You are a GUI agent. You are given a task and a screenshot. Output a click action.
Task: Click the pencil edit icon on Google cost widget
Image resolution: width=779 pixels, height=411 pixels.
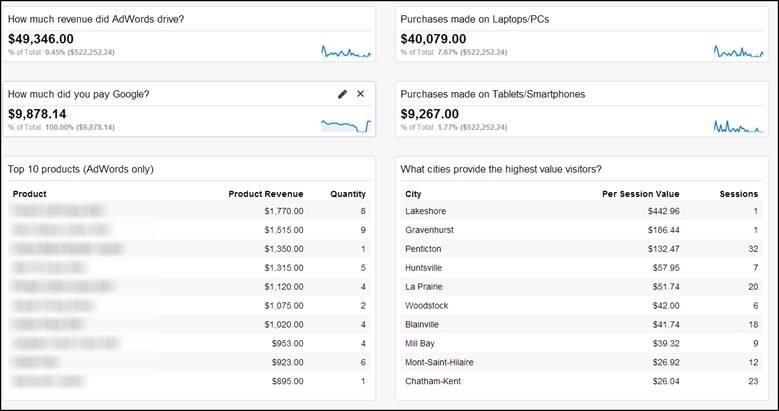[342, 94]
